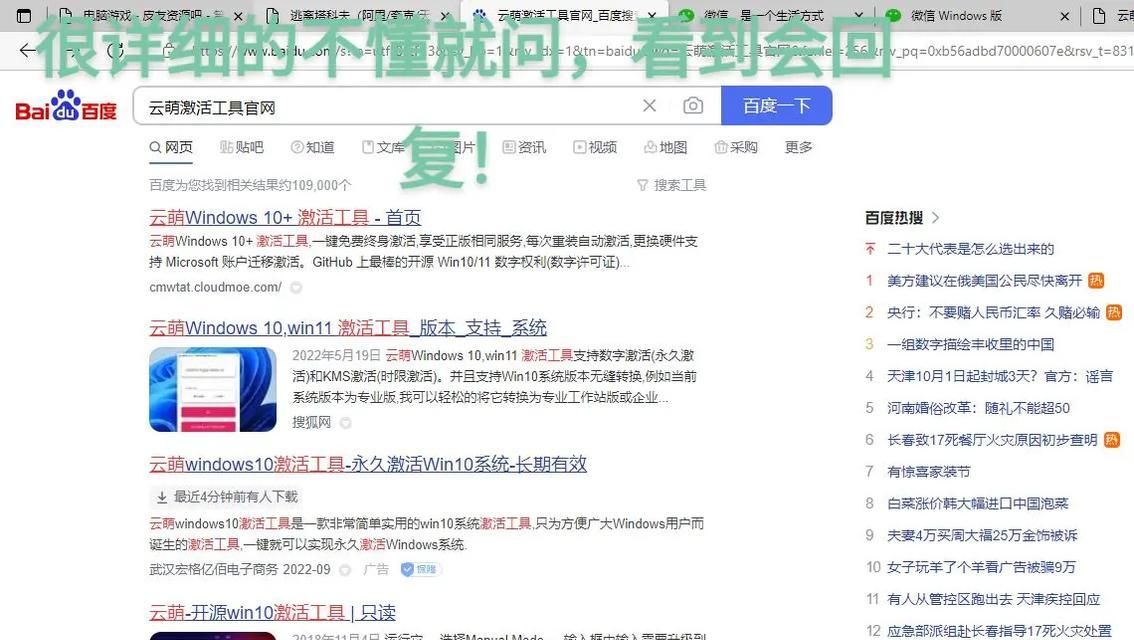The image size is (1134, 640).
Task: Open hot topic 有惊喜家装节
Action: pos(929,472)
